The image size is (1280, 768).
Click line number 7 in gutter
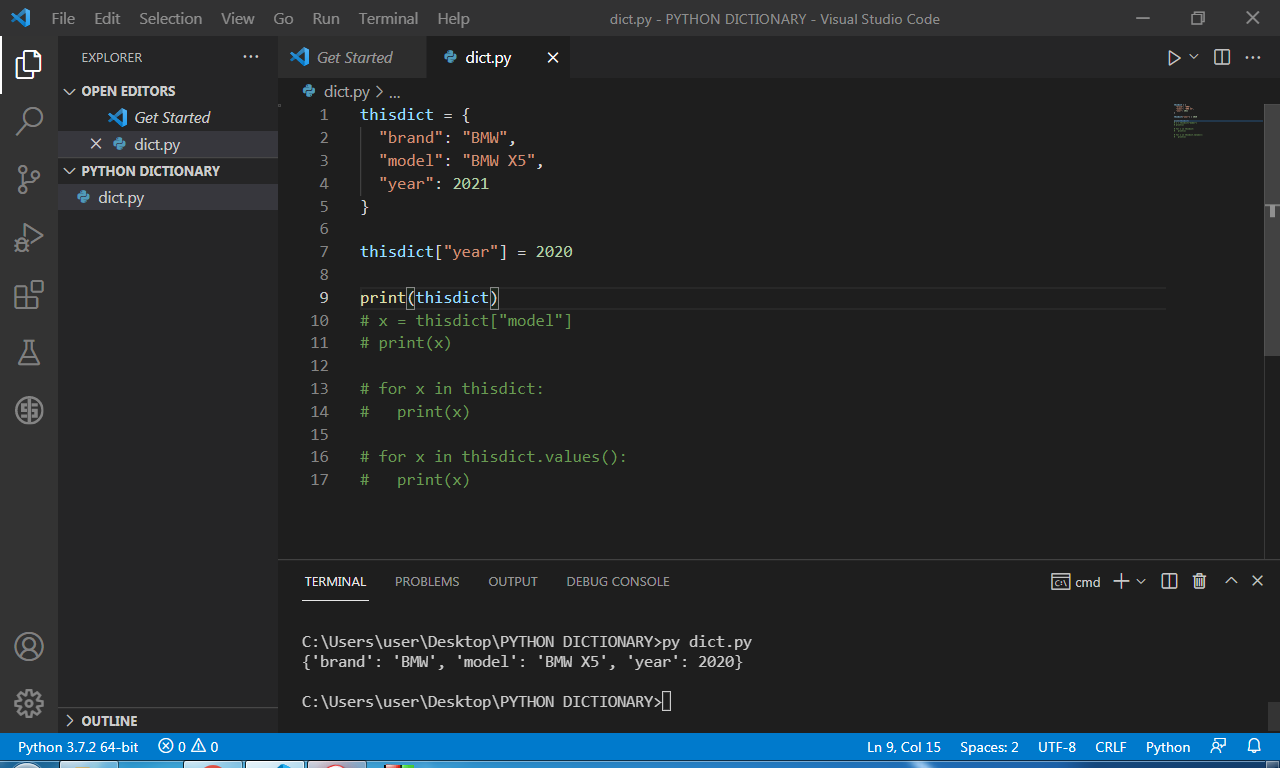click(324, 252)
